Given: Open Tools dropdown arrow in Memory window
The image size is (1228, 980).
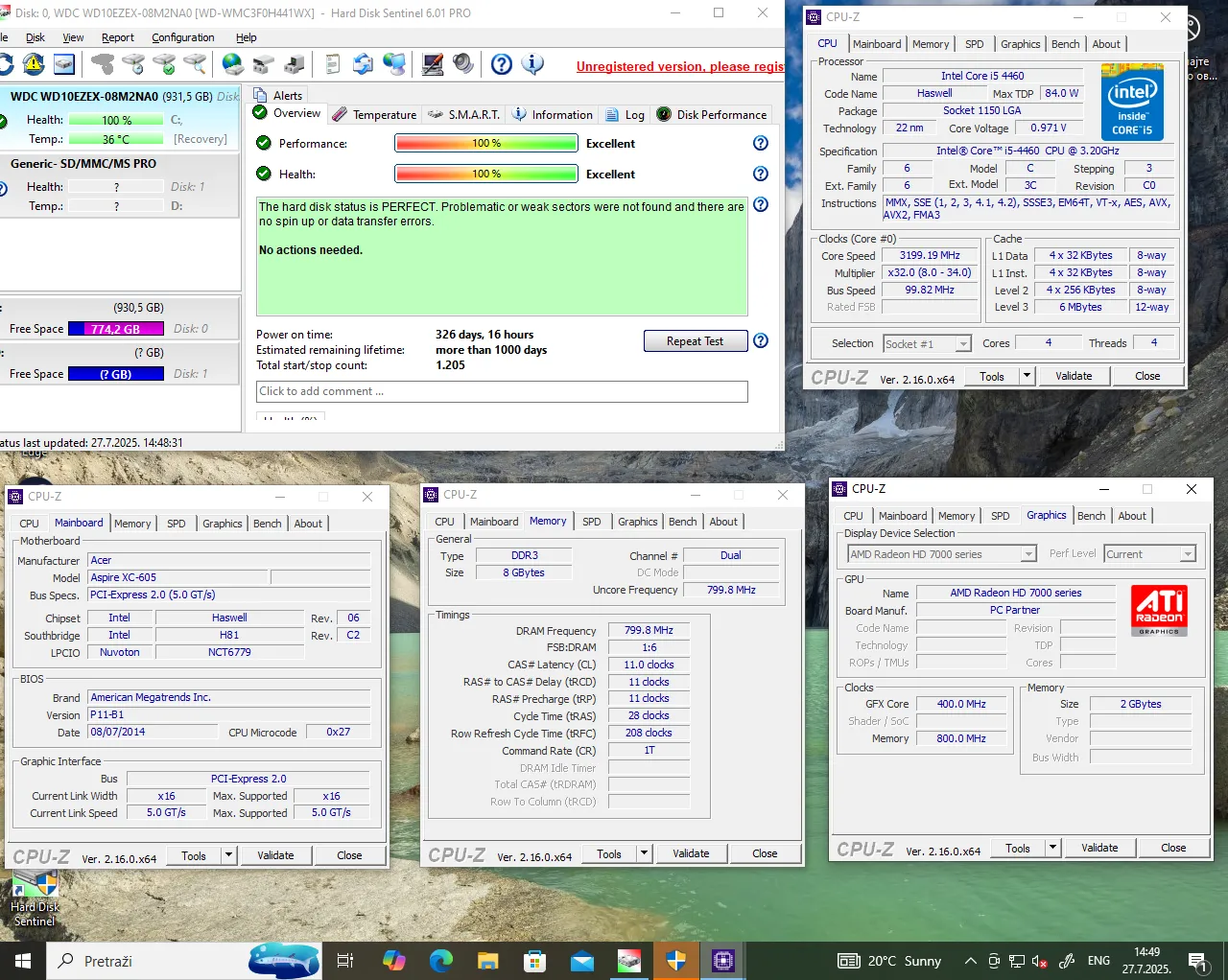Looking at the screenshot, I should pyautogui.click(x=645, y=853).
